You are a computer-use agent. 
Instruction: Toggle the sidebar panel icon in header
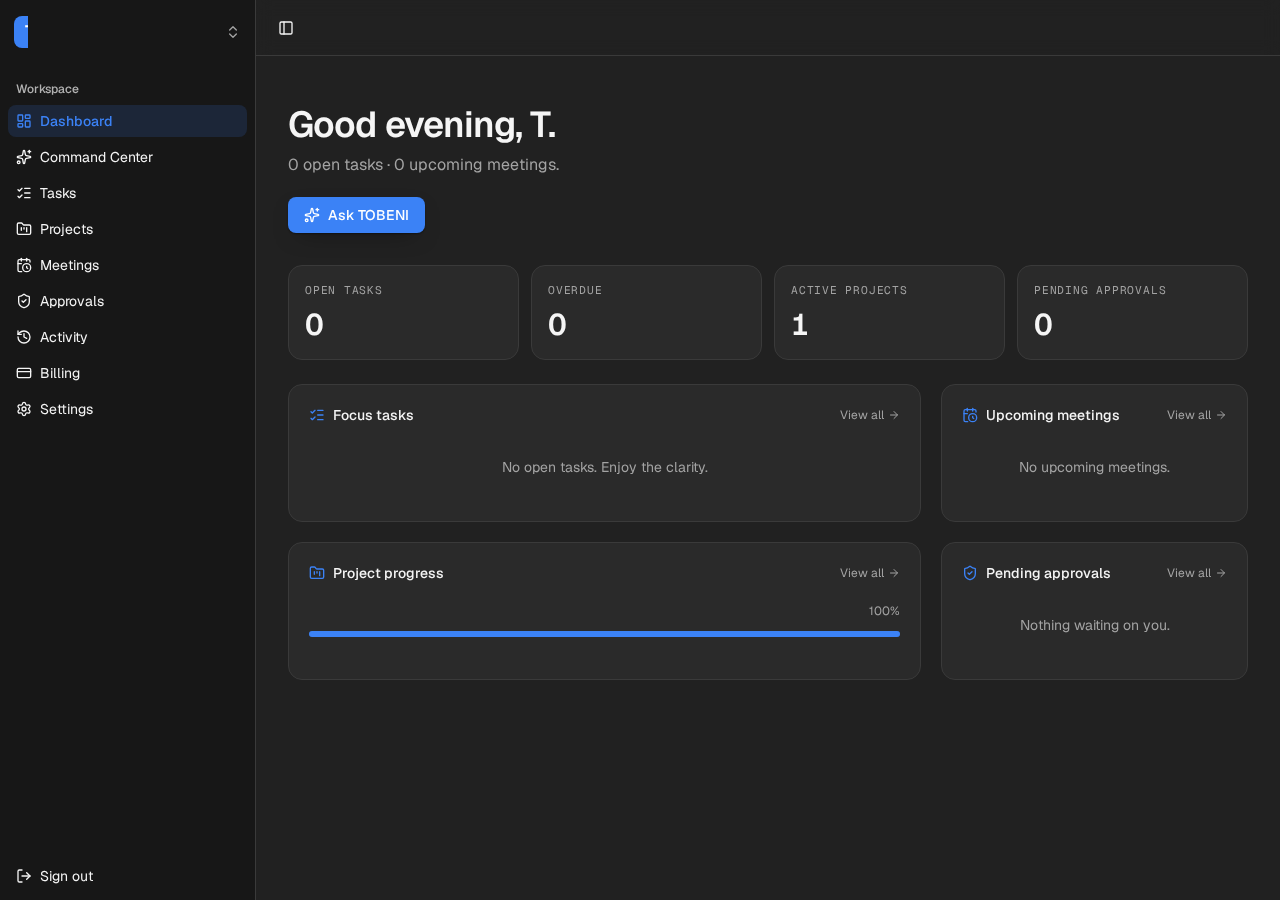click(286, 28)
